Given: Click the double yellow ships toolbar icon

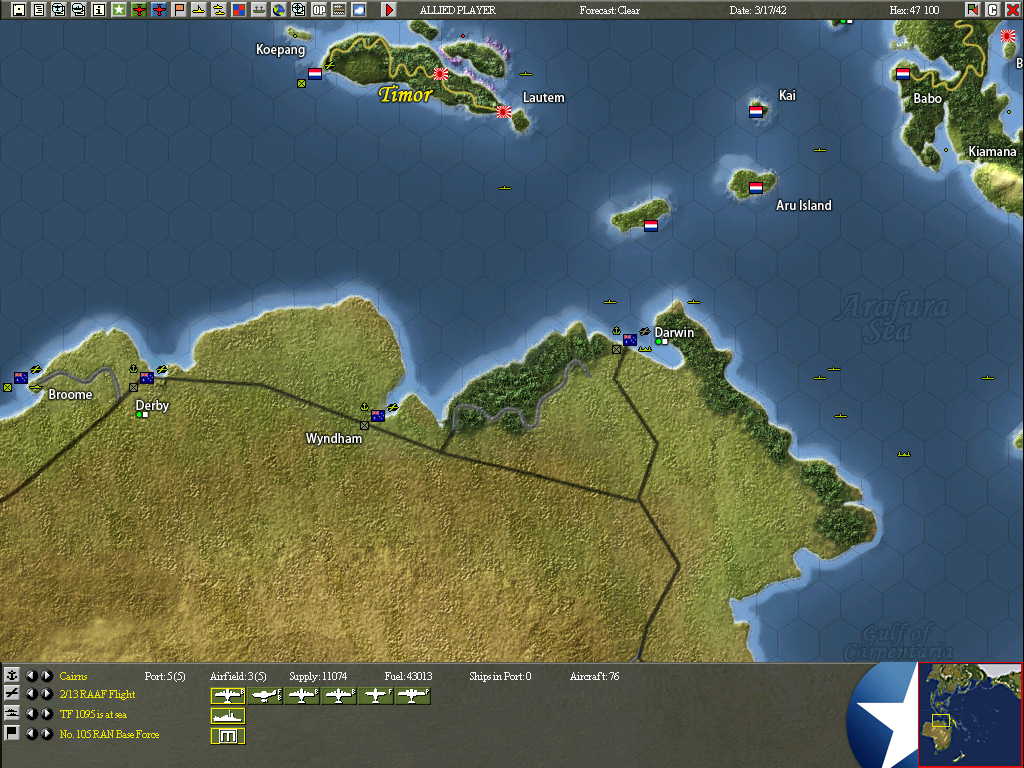Looking at the screenshot, I should 219,10.
